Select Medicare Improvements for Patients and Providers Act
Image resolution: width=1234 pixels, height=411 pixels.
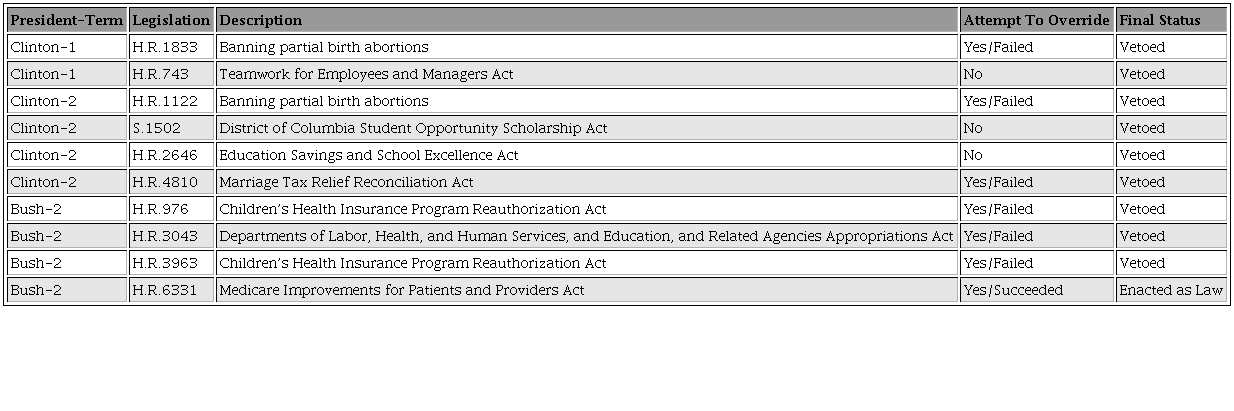click(402, 290)
